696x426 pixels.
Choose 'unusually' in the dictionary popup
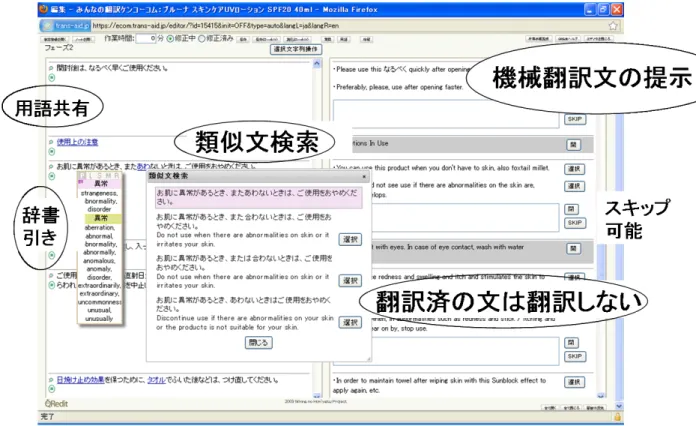[99, 319]
